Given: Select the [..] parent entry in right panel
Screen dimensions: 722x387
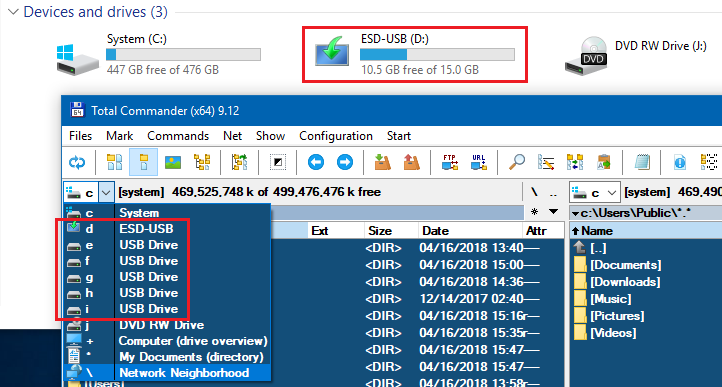Looking at the screenshot, I should coord(598,248).
